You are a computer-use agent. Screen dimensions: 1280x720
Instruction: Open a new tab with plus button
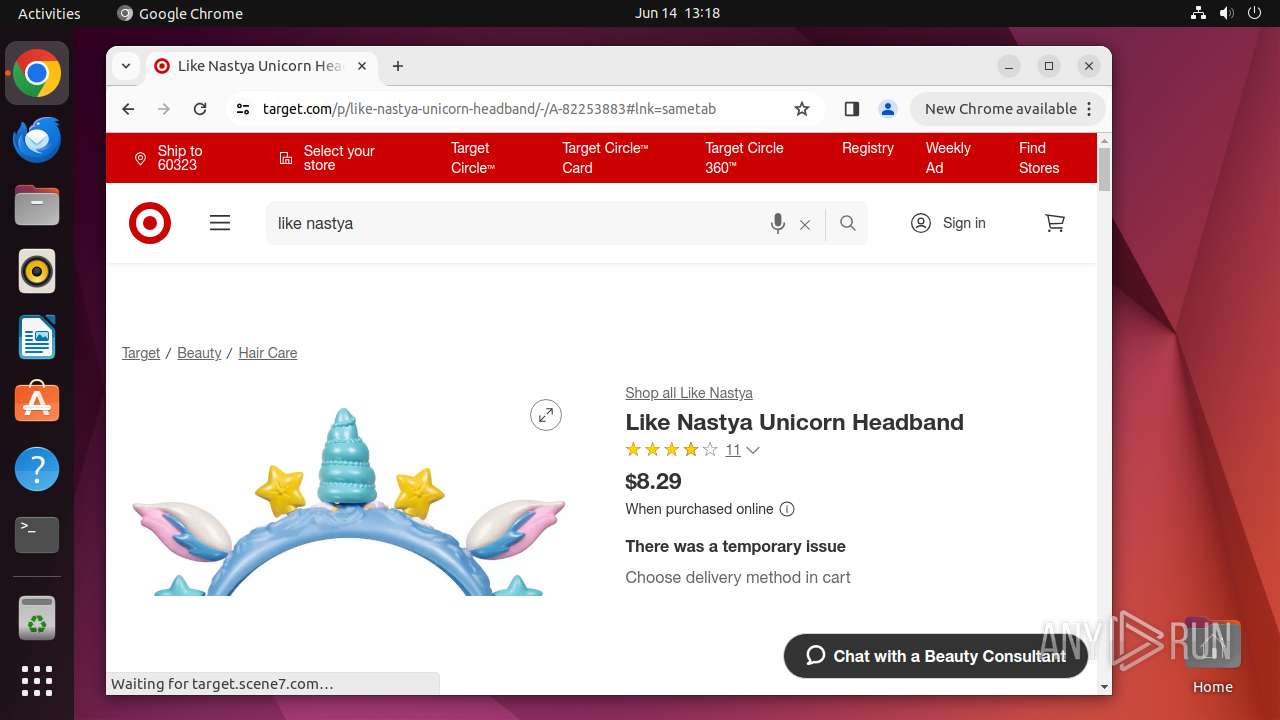[398, 66]
